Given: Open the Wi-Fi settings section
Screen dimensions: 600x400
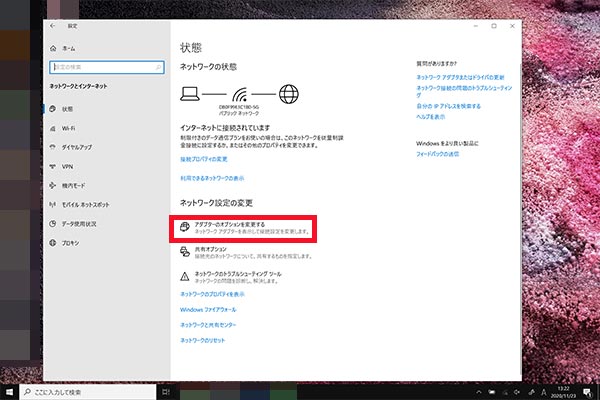Looking at the screenshot, I should coord(63,128).
